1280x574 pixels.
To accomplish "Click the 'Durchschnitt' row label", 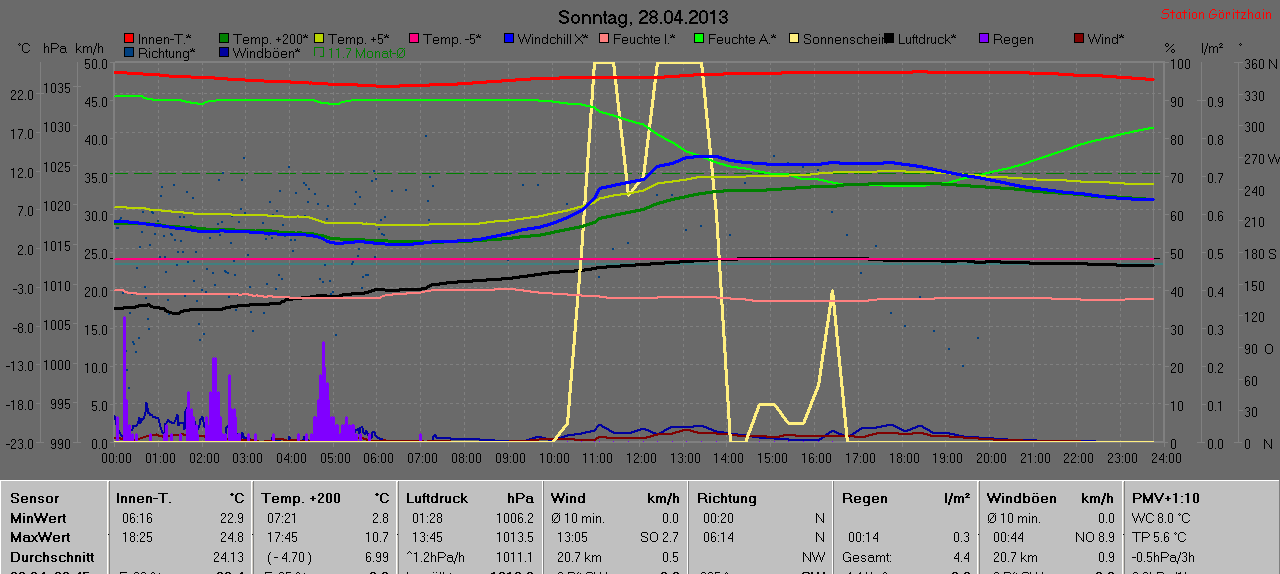I will point(52,557).
